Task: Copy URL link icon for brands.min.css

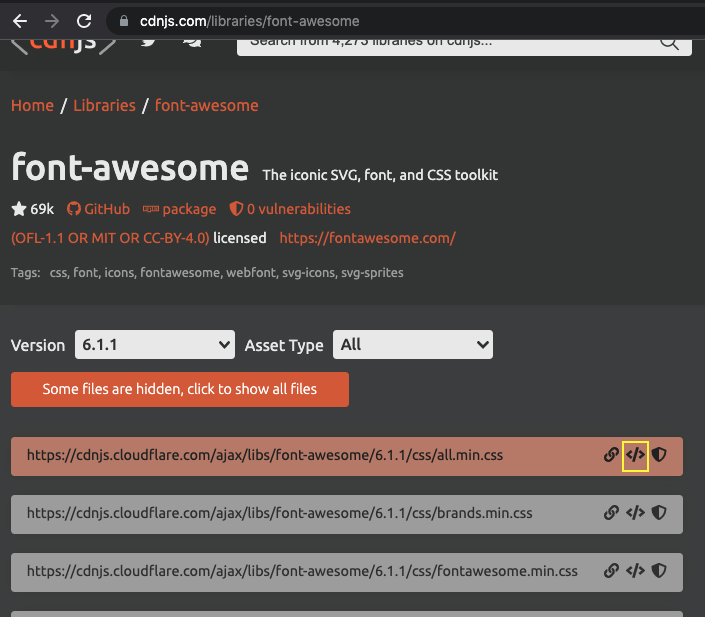Action: point(611,513)
